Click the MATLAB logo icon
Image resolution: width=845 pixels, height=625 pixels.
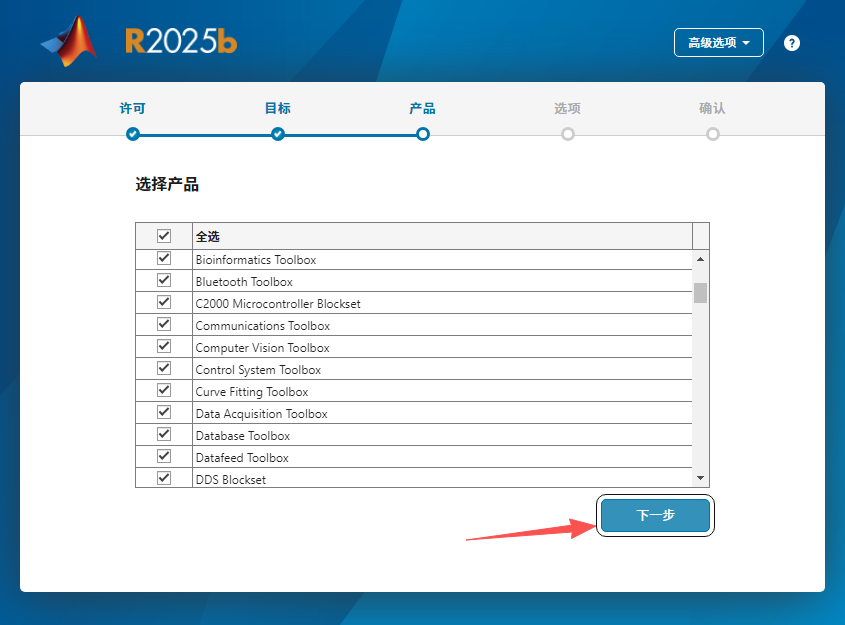(x=67, y=40)
